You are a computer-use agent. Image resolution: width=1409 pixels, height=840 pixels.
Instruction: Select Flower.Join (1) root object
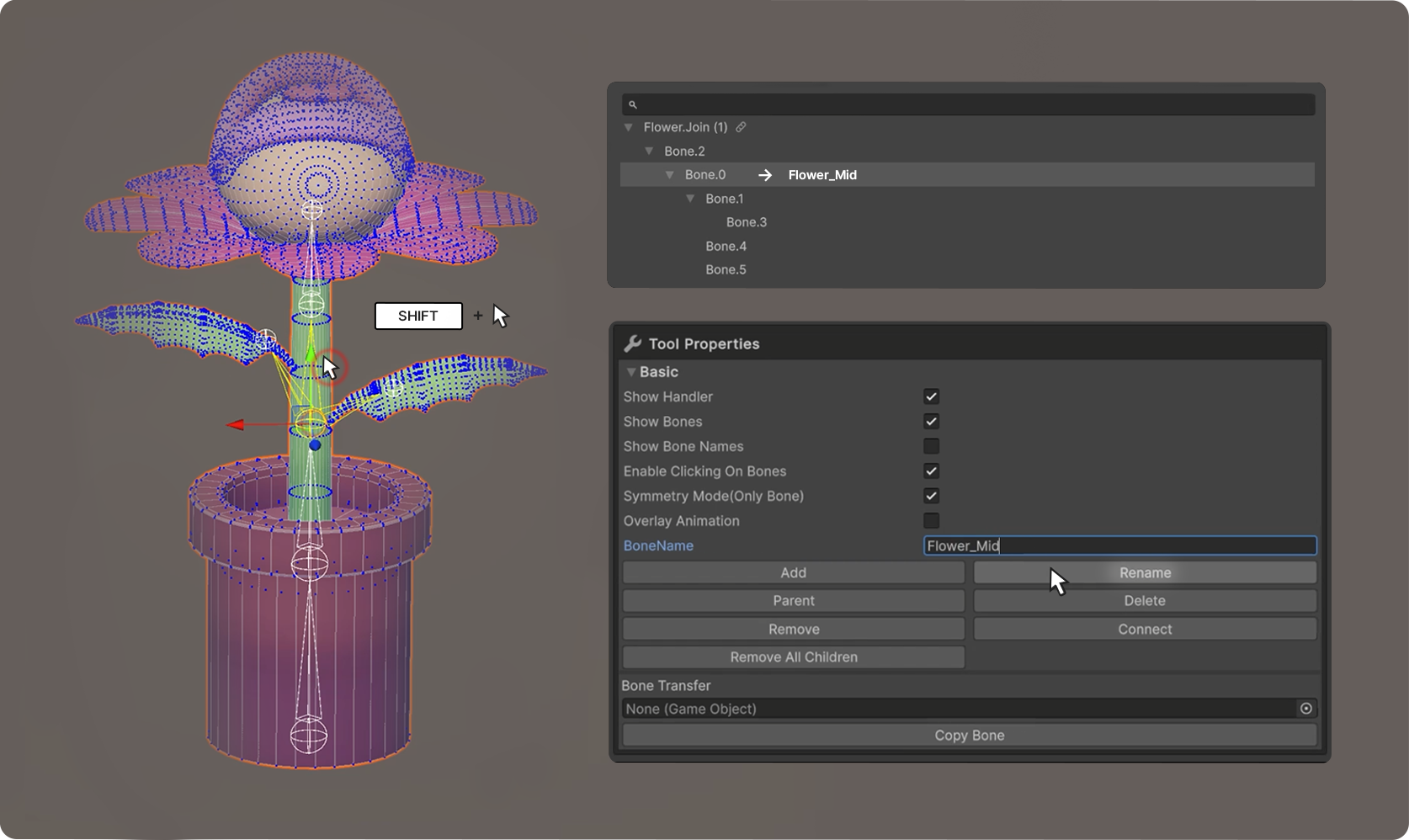(685, 127)
